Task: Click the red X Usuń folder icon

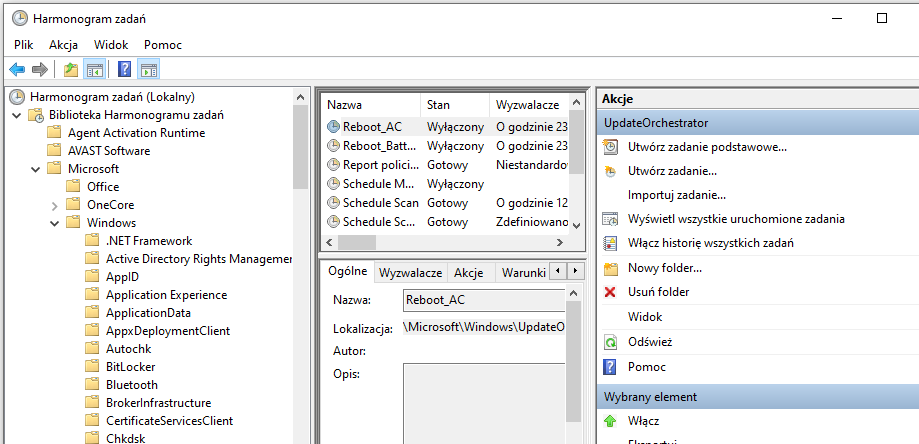Action: point(610,292)
